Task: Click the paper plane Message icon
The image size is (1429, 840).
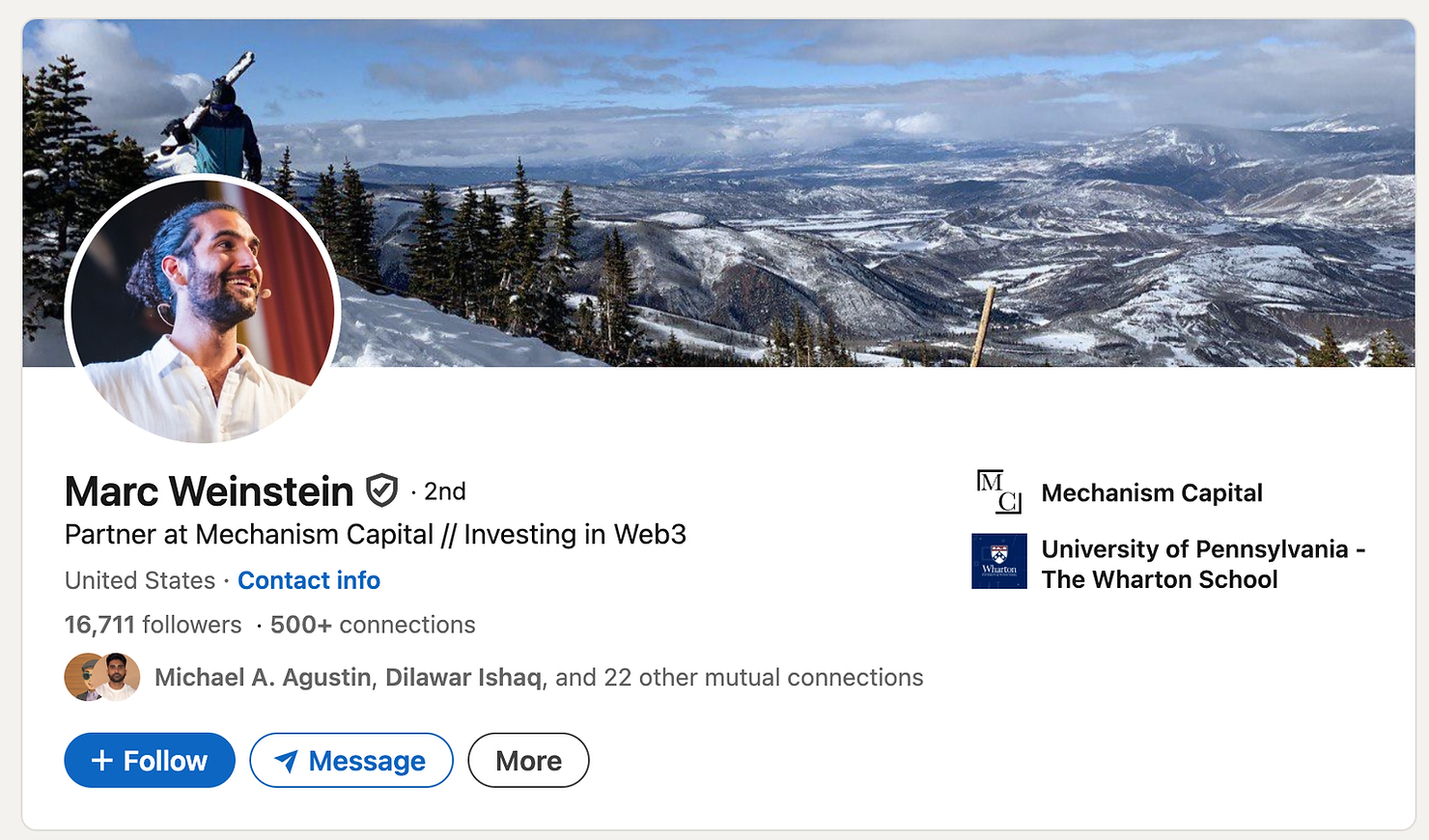Action: (x=286, y=761)
